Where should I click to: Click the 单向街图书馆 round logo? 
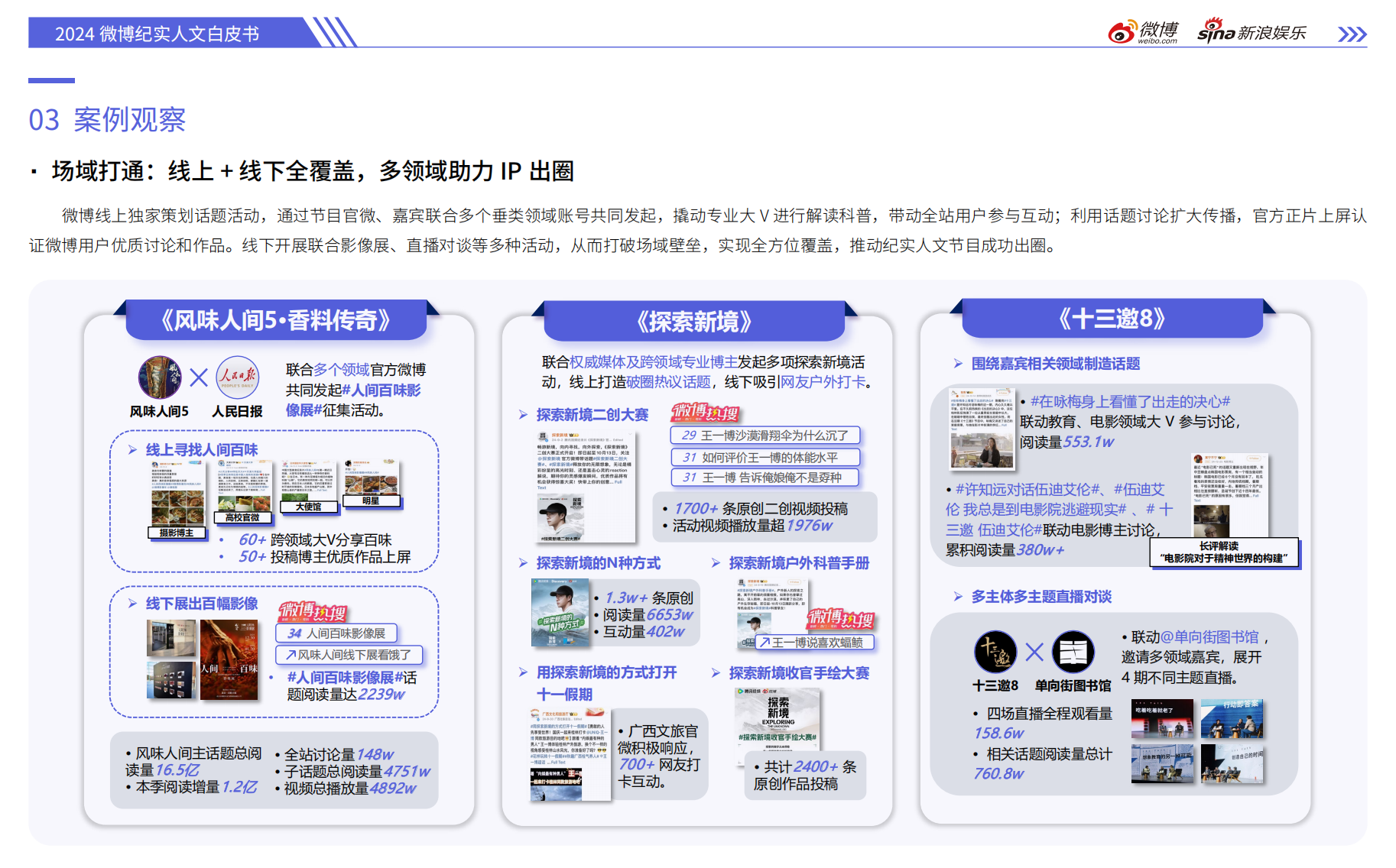click(x=1073, y=652)
